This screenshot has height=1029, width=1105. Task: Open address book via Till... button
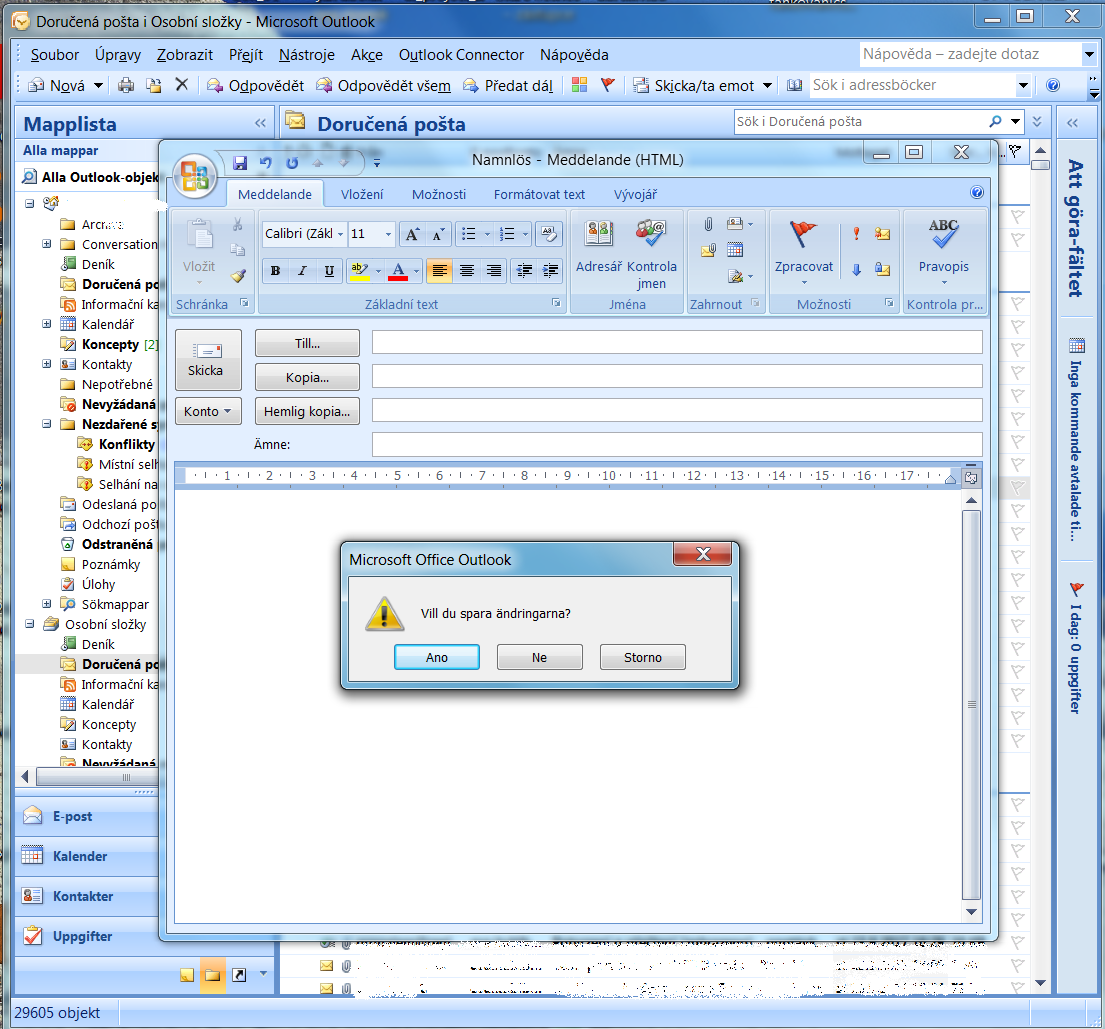click(307, 343)
